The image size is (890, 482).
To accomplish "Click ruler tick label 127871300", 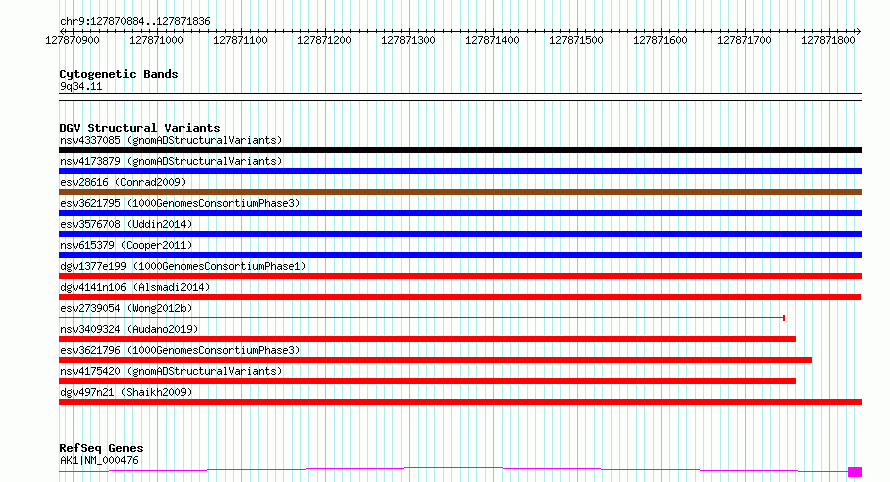I will (x=408, y=40).
